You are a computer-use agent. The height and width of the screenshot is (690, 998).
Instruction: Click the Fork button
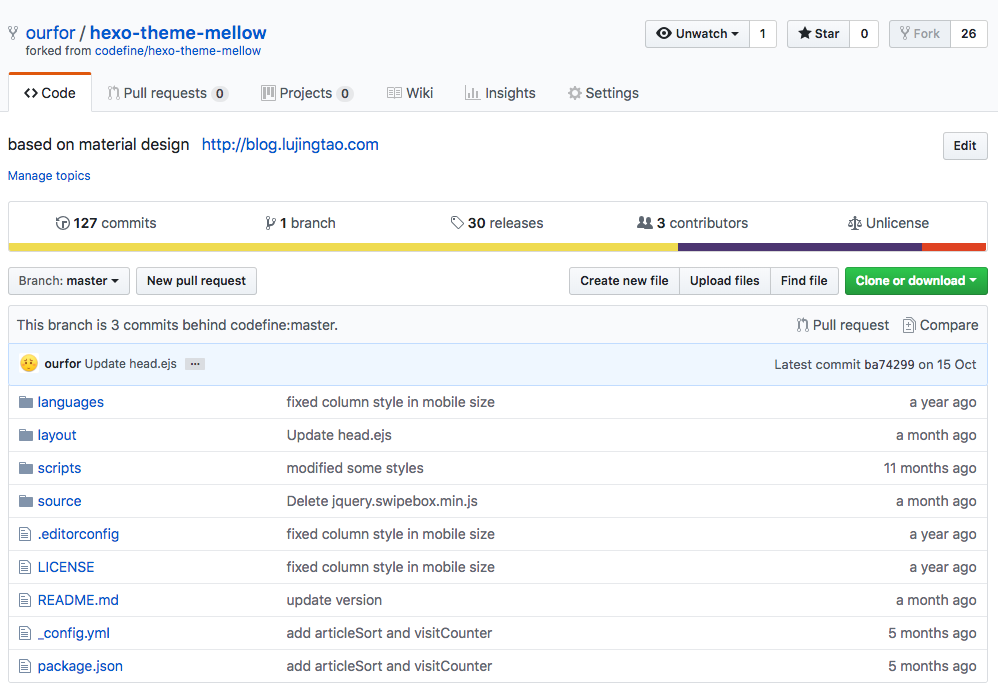click(920, 34)
